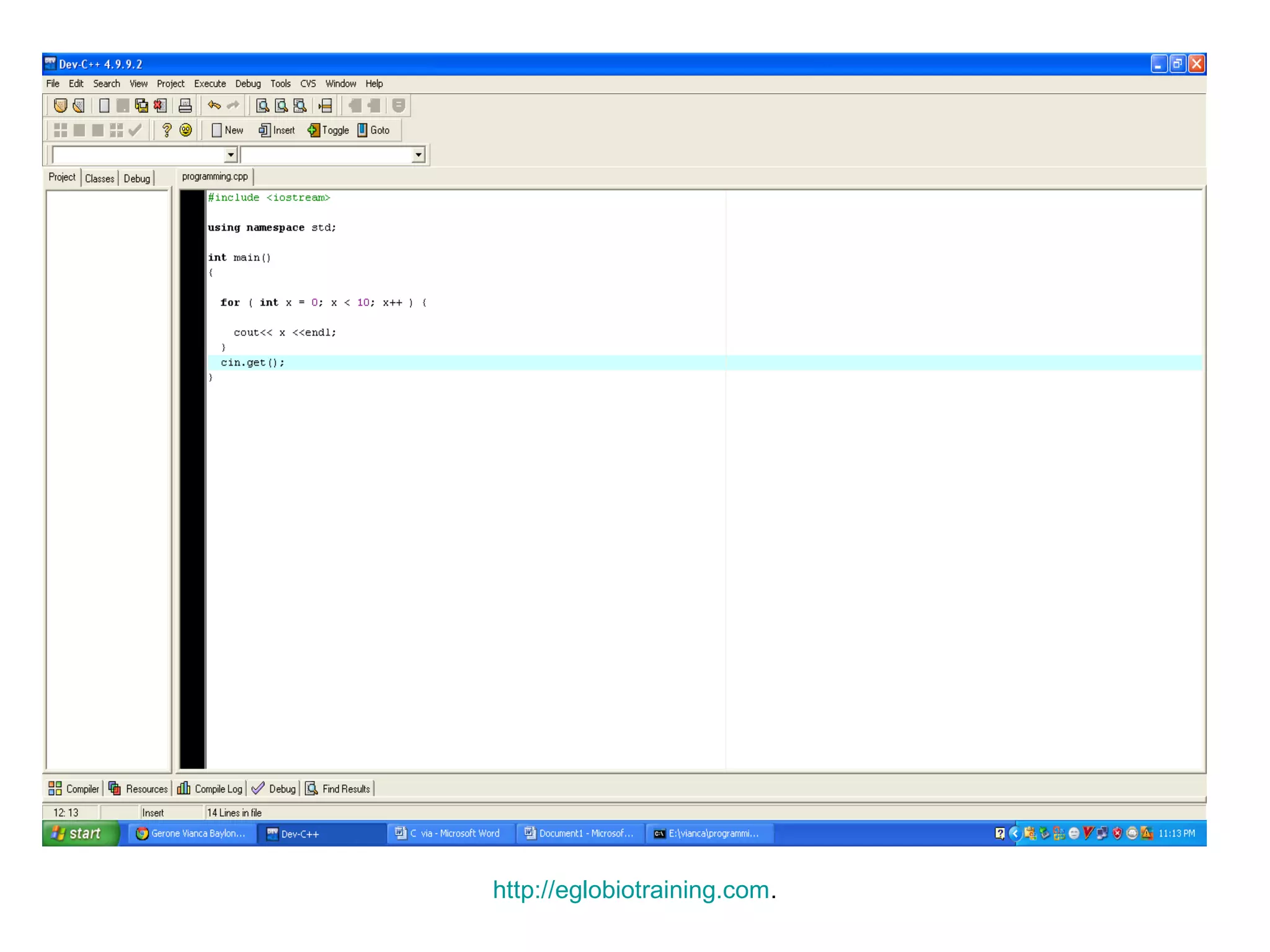This screenshot has width=1270, height=952.
Task: Open the Document1 Microsoft Word taskbar button
Action: coord(580,834)
